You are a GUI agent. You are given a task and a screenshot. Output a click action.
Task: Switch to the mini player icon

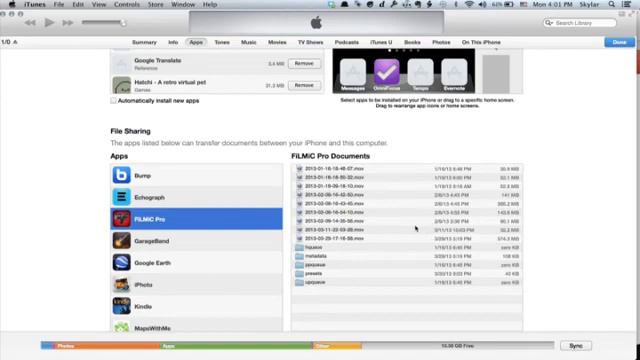(622, 14)
